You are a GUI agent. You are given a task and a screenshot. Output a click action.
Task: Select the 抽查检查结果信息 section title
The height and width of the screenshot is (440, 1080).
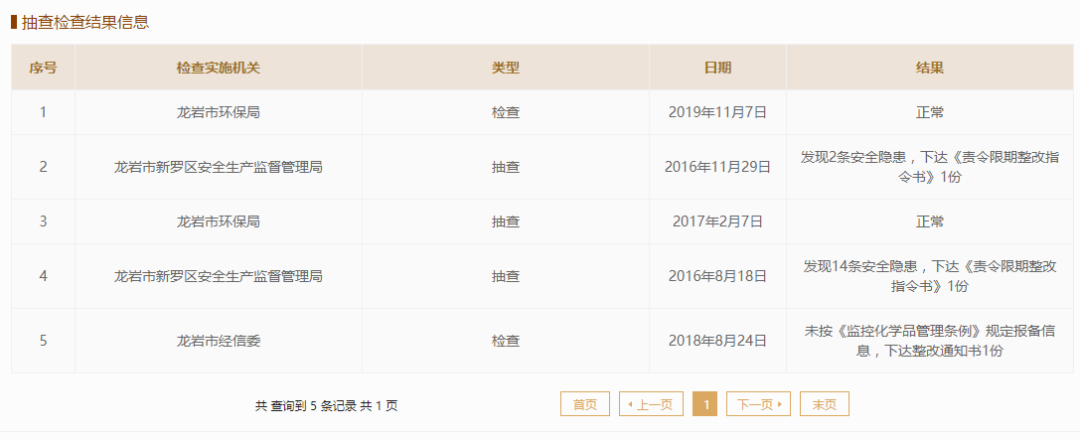coord(85,22)
